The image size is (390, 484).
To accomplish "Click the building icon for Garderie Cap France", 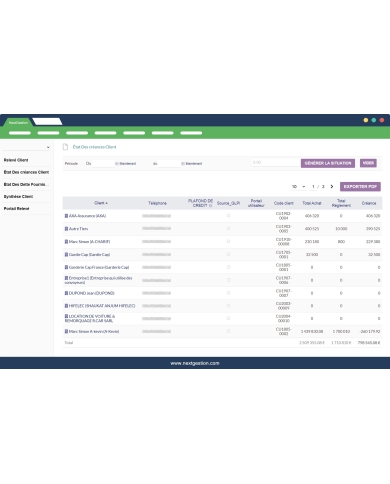I will tap(66, 267).
